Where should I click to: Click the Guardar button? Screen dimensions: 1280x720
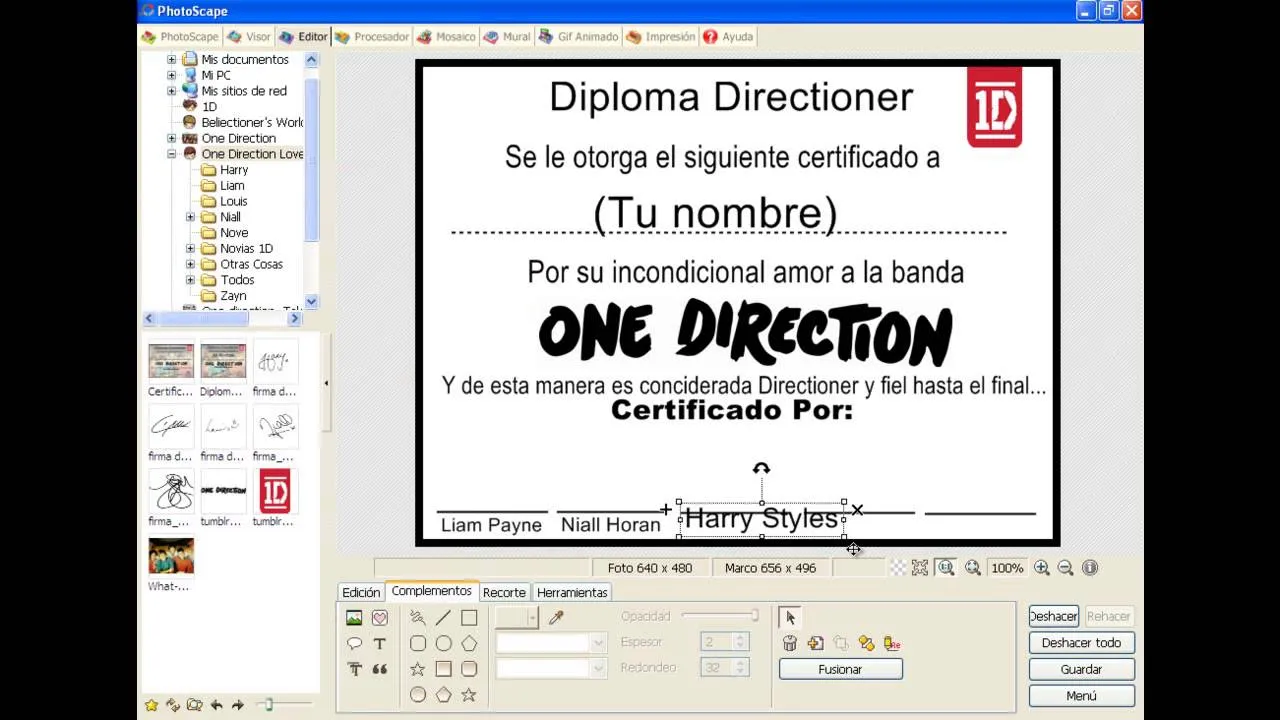[x=1081, y=669]
